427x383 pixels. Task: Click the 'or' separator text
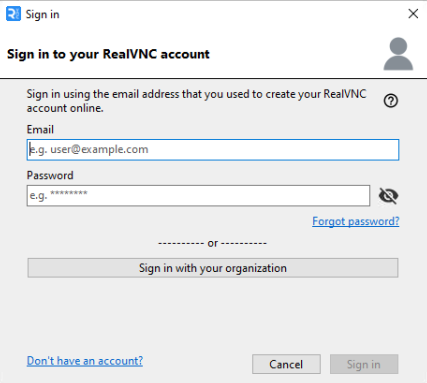point(213,243)
